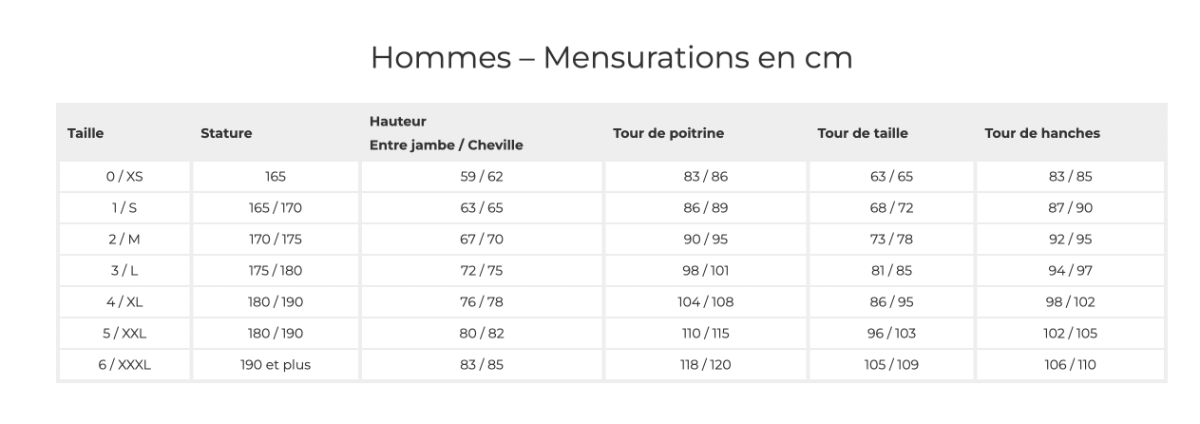This screenshot has height=424, width=1200.
Task: Select the 1 / S size cell
Action: click(125, 208)
